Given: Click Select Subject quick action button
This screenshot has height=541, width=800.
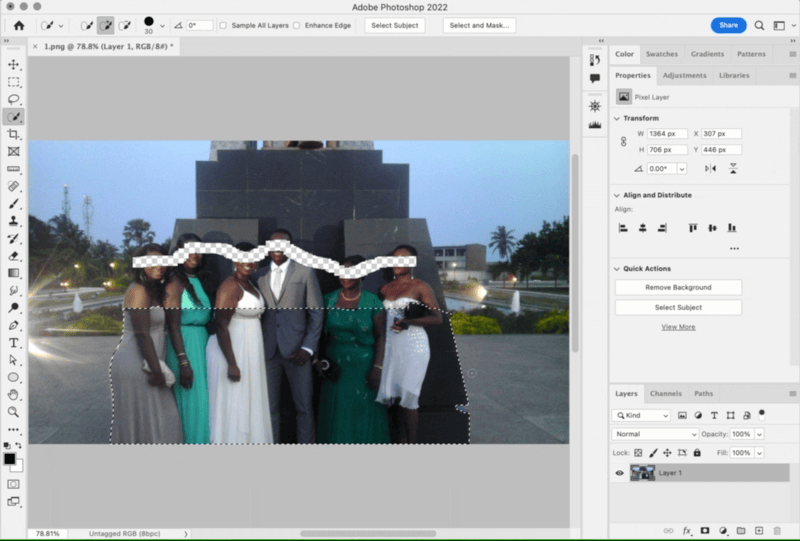Looking at the screenshot, I should coord(678,307).
